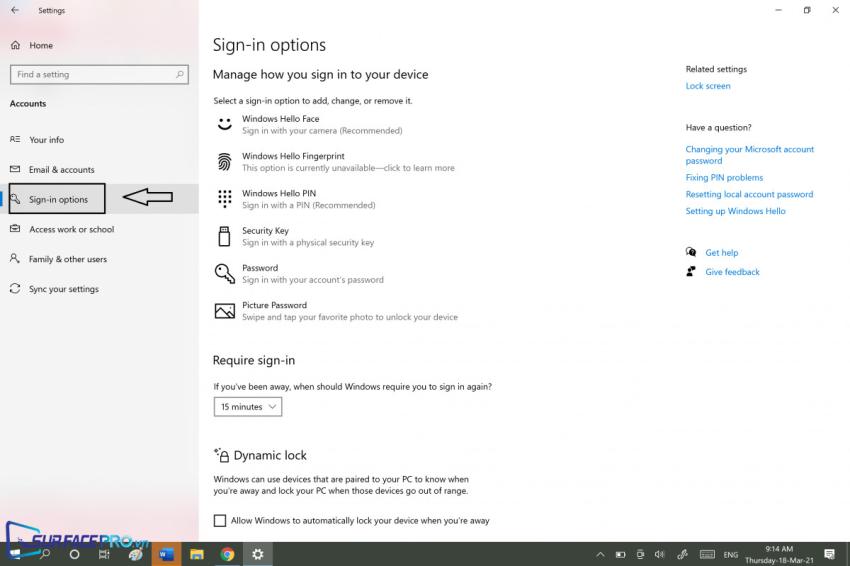Click the Settings gear on taskbar
The height and width of the screenshot is (566, 850).
coord(258,554)
